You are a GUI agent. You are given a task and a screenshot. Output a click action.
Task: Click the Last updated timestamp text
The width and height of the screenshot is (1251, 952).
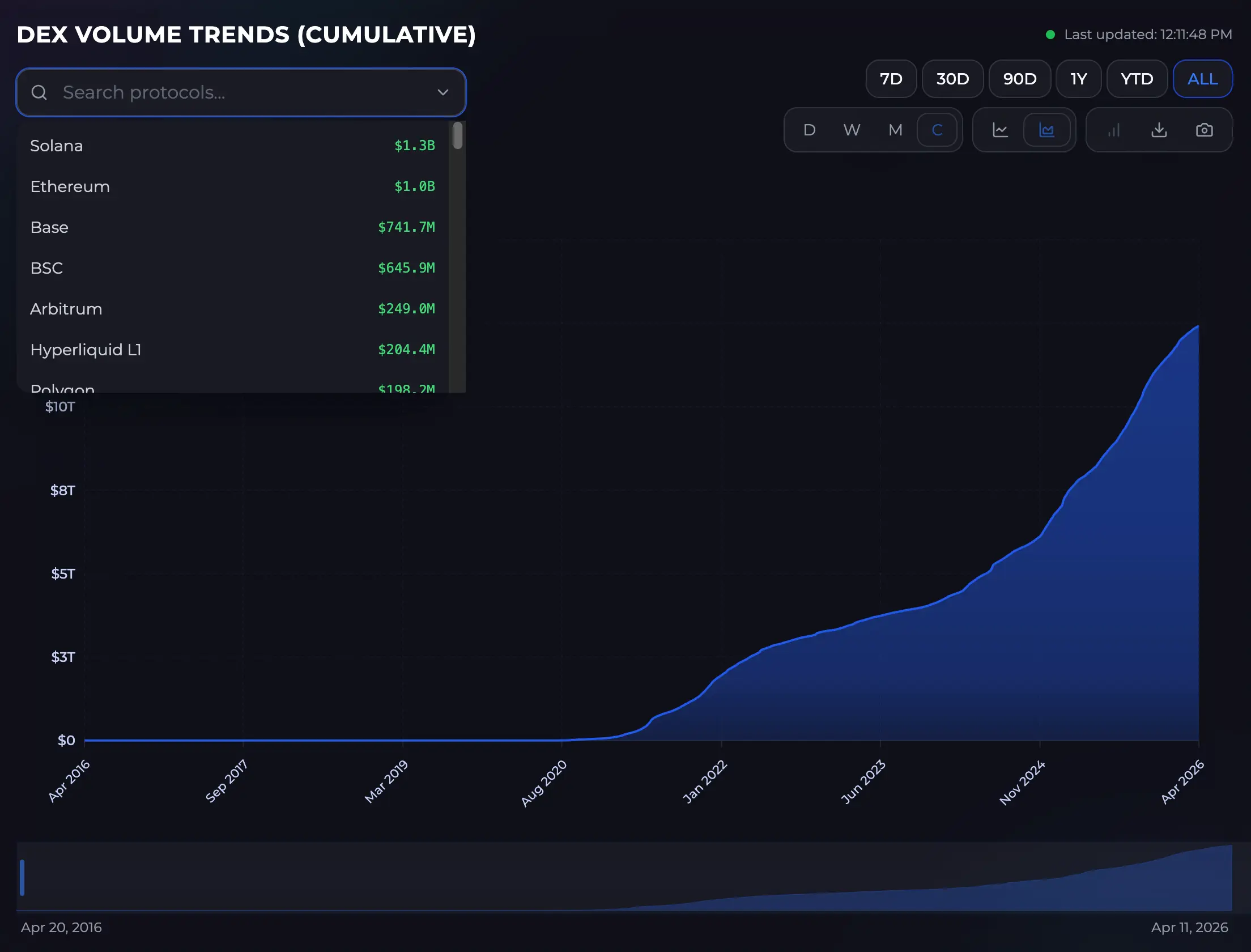click(x=1148, y=35)
